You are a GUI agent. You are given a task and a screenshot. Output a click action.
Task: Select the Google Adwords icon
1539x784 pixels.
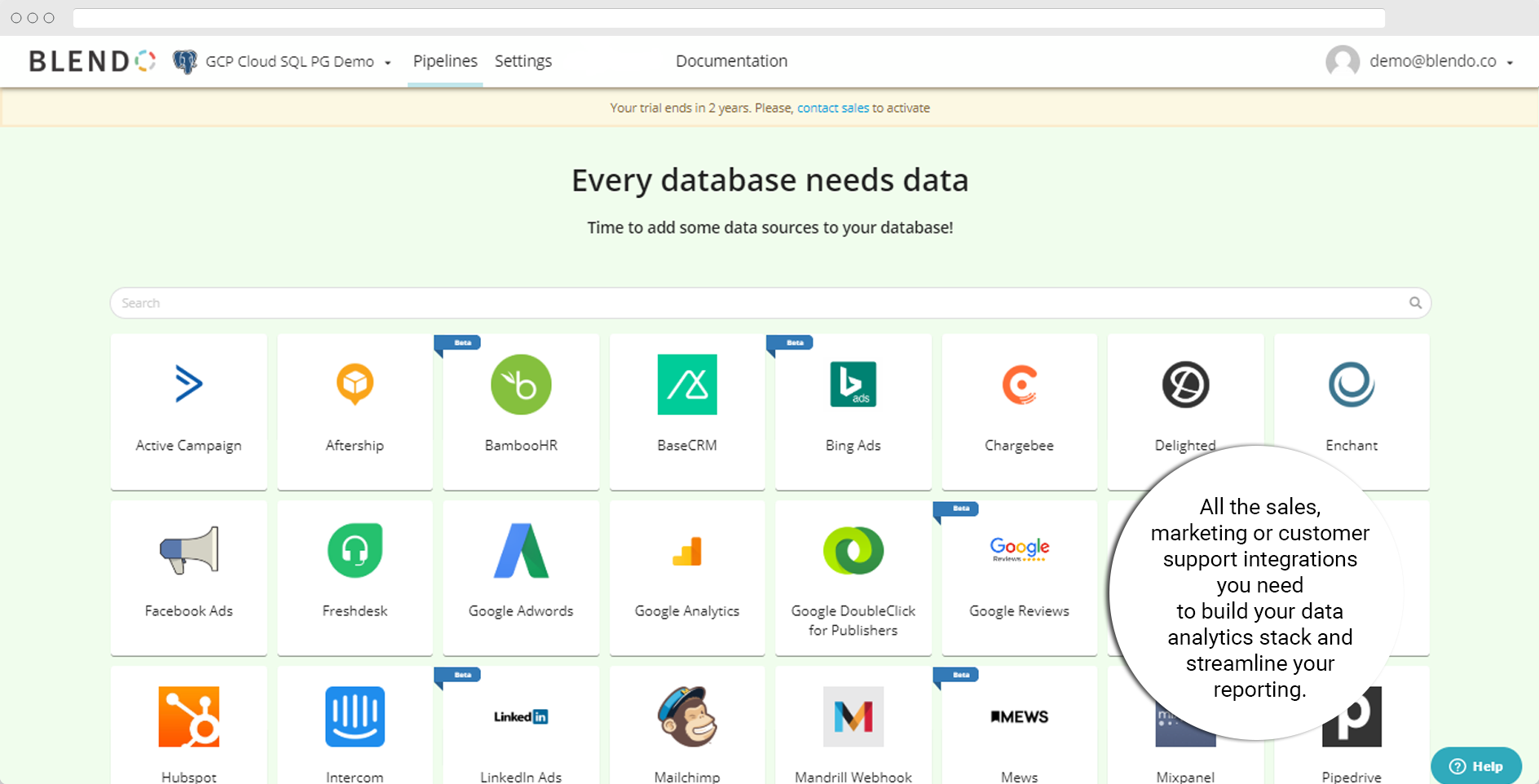(521, 551)
